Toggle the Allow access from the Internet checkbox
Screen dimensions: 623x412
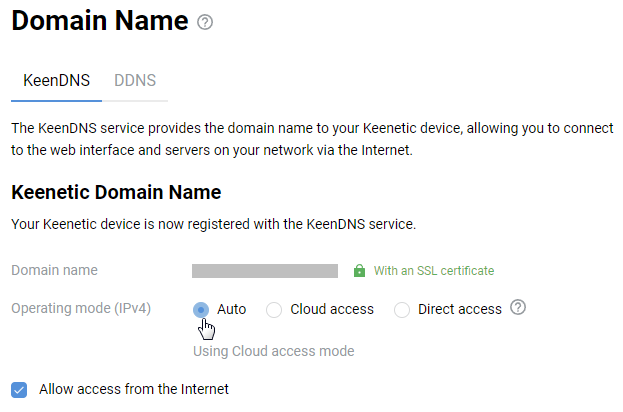[x=19, y=389]
